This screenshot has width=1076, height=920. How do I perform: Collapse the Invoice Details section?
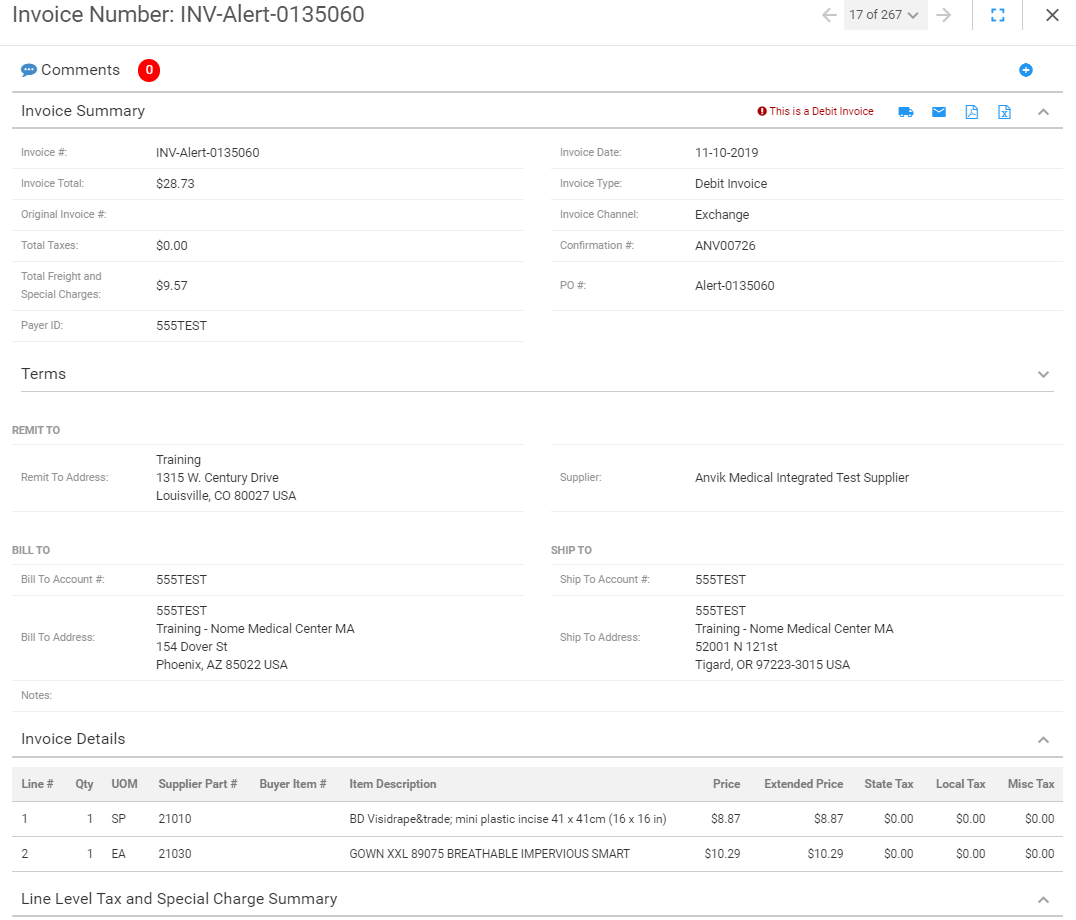1043,740
